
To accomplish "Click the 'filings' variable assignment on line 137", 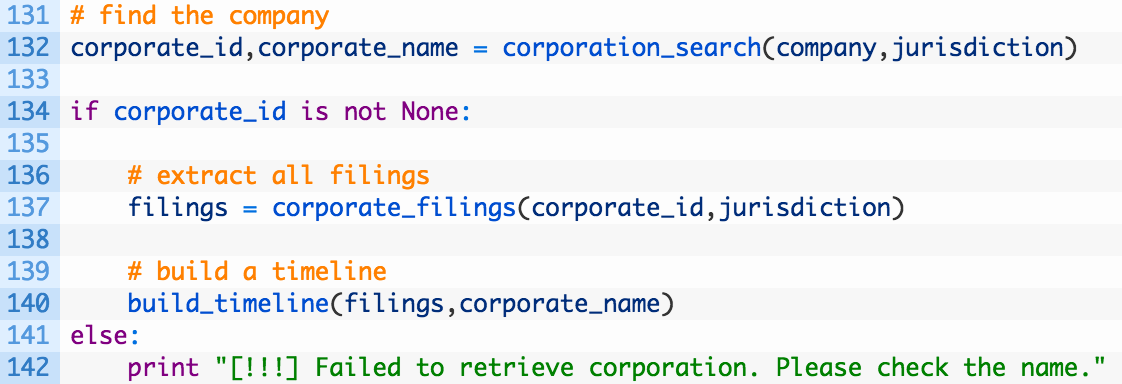I will pyautogui.click(x=178, y=207).
